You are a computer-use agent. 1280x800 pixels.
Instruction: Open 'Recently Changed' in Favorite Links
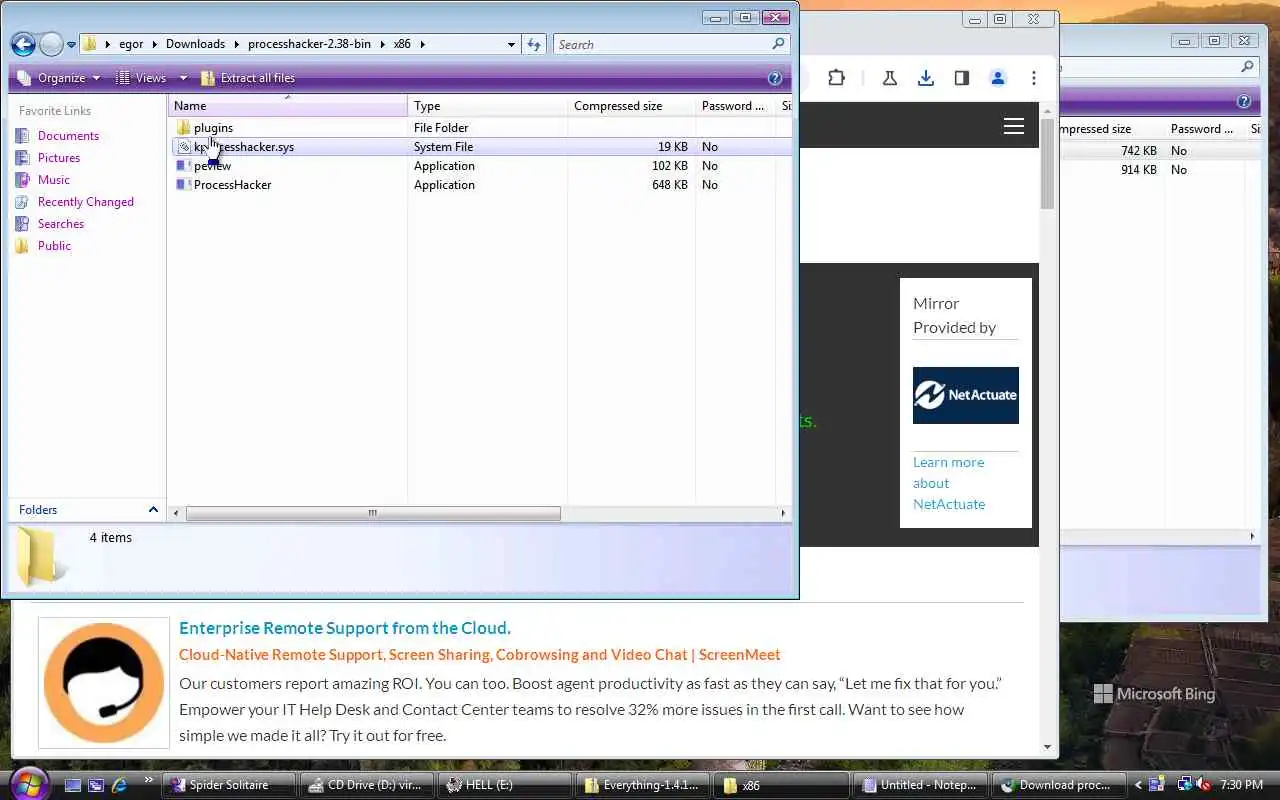(x=85, y=202)
